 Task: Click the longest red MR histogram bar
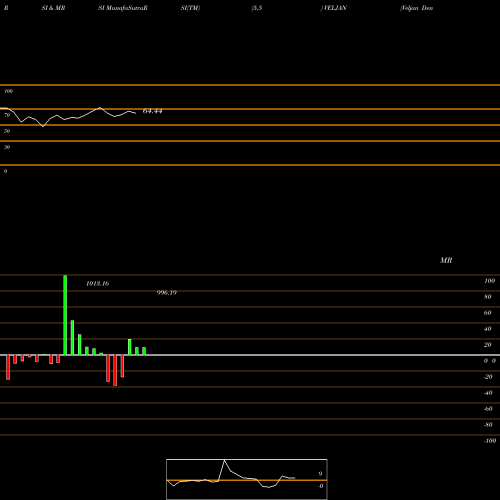click(115, 370)
